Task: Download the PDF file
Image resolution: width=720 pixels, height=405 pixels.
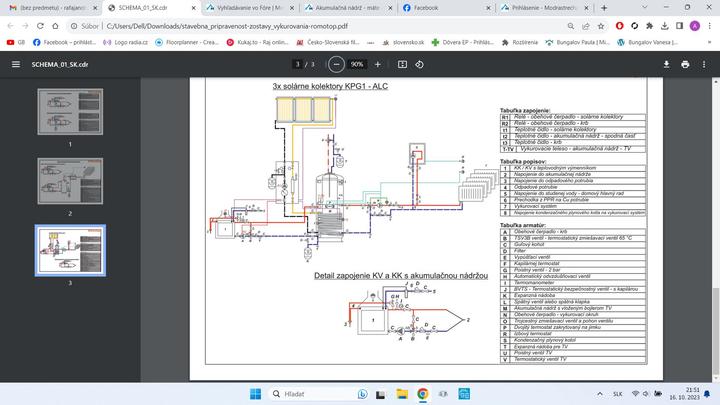Action: pyautogui.click(x=666, y=64)
